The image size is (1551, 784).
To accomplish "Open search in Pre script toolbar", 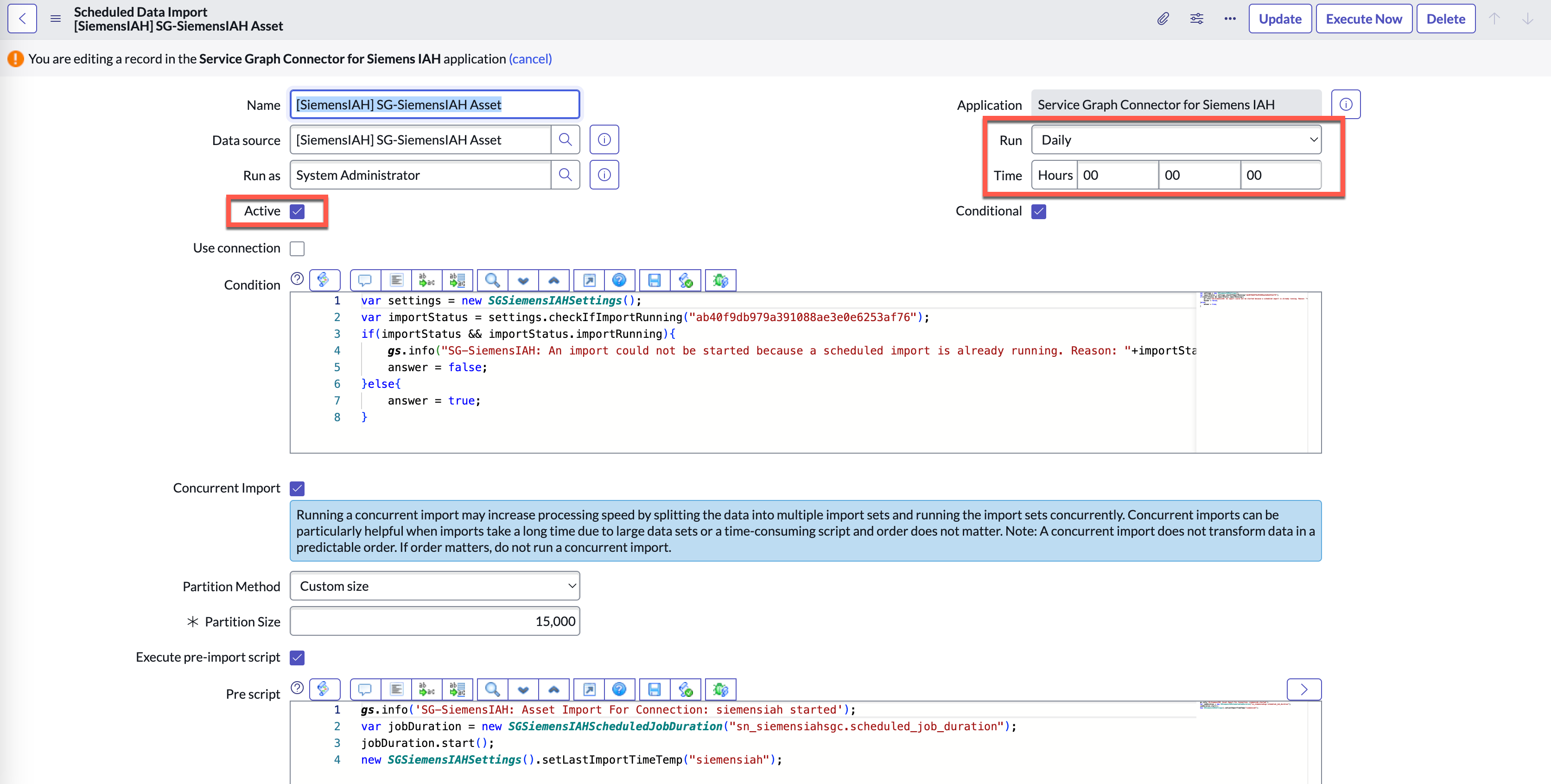I will coord(493,689).
